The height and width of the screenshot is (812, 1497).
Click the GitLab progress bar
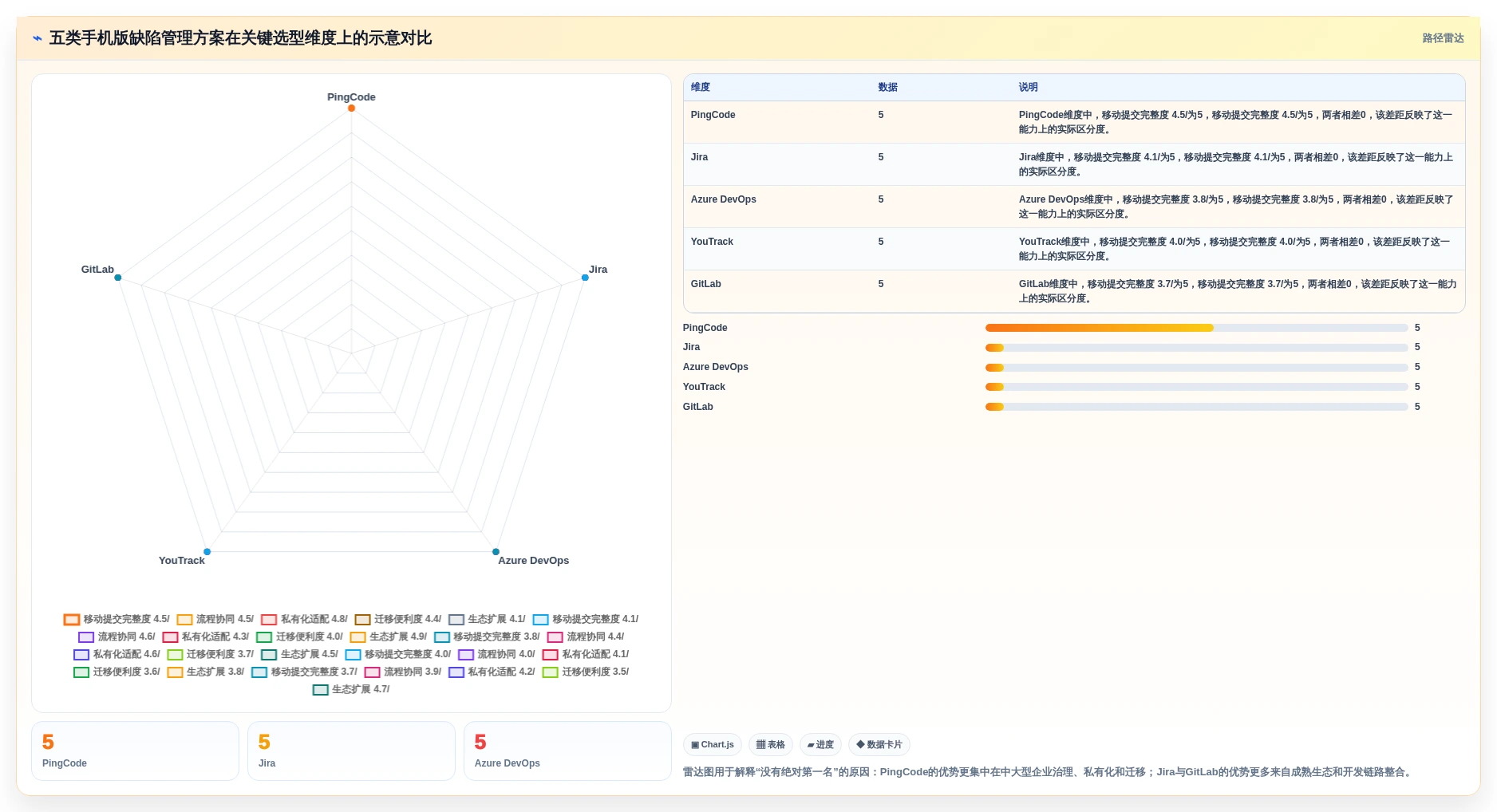[x=1196, y=407]
